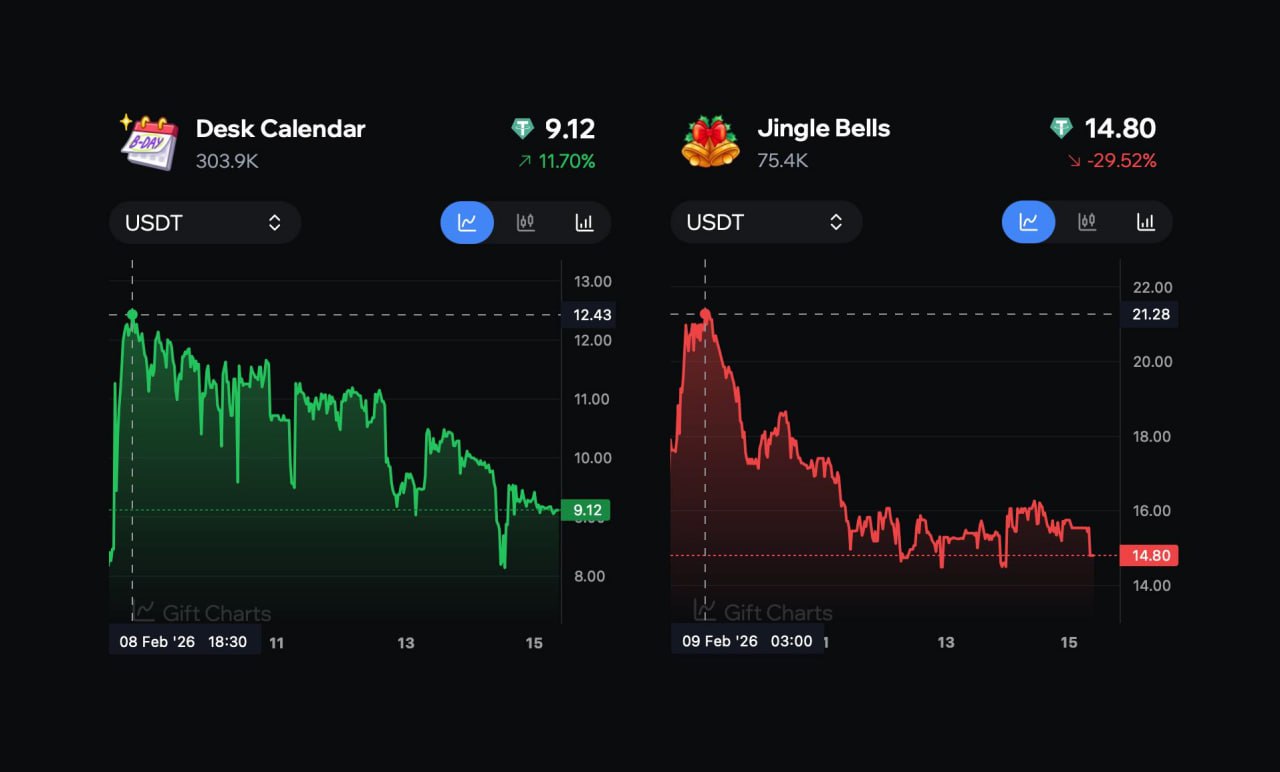
Task: Open Desk Calendar USDT currency dropdown
Action: coord(204,223)
